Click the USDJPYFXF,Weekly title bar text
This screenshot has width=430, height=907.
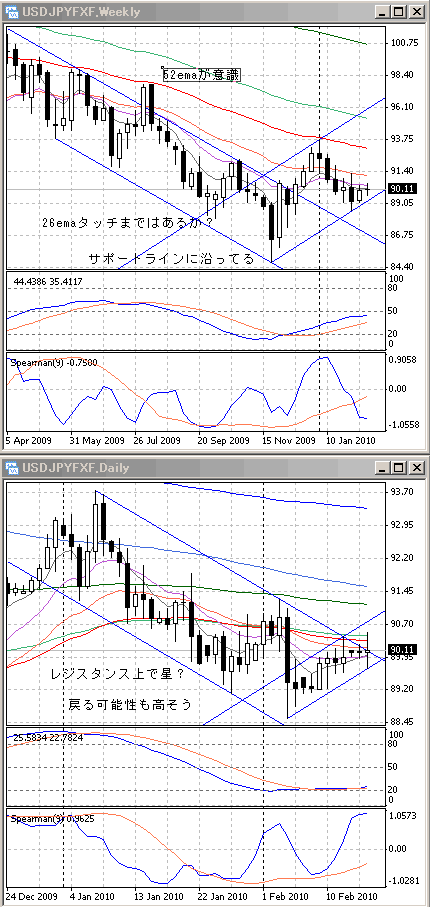point(80,12)
